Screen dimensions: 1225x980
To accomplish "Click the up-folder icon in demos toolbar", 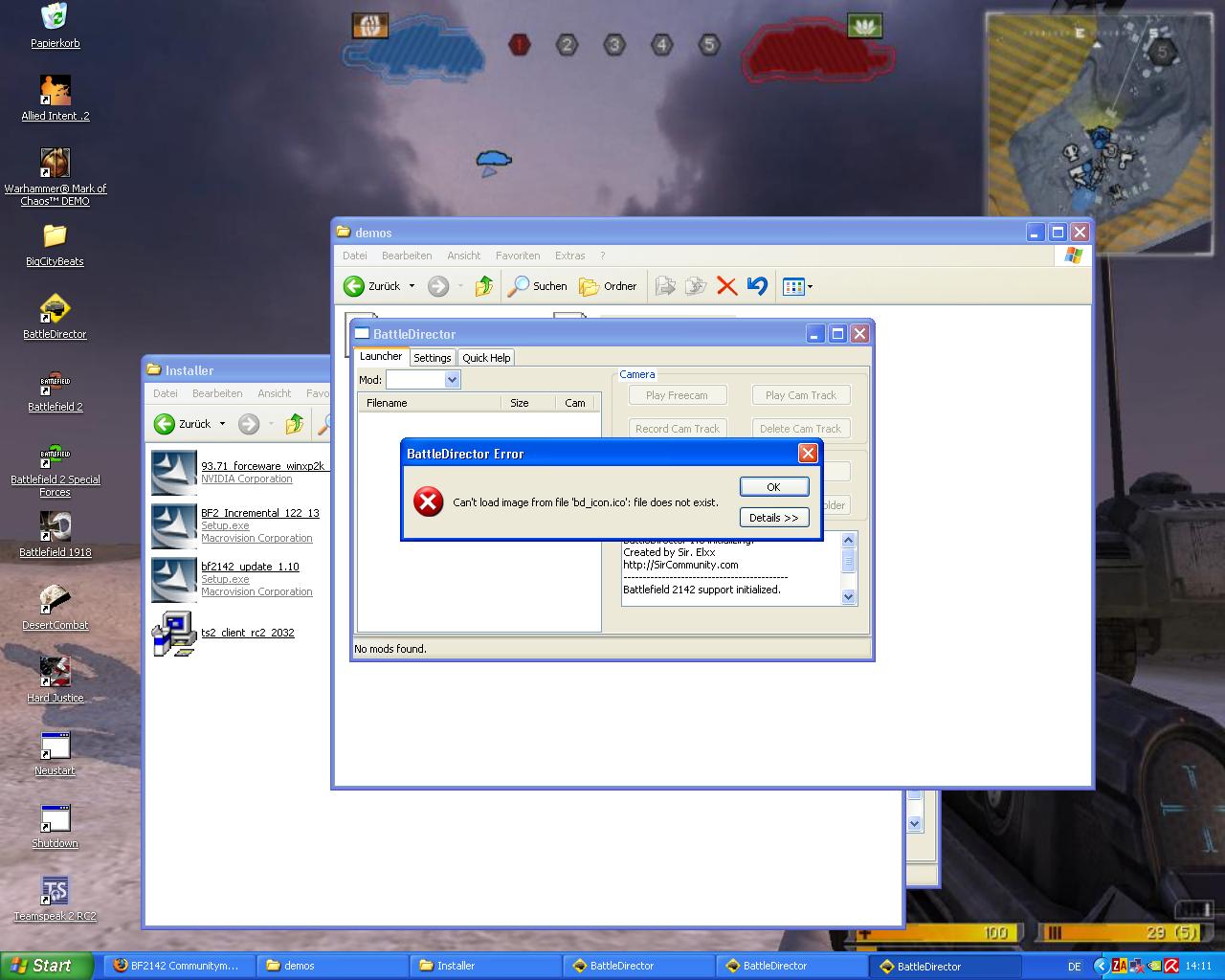I will pos(484,285).
